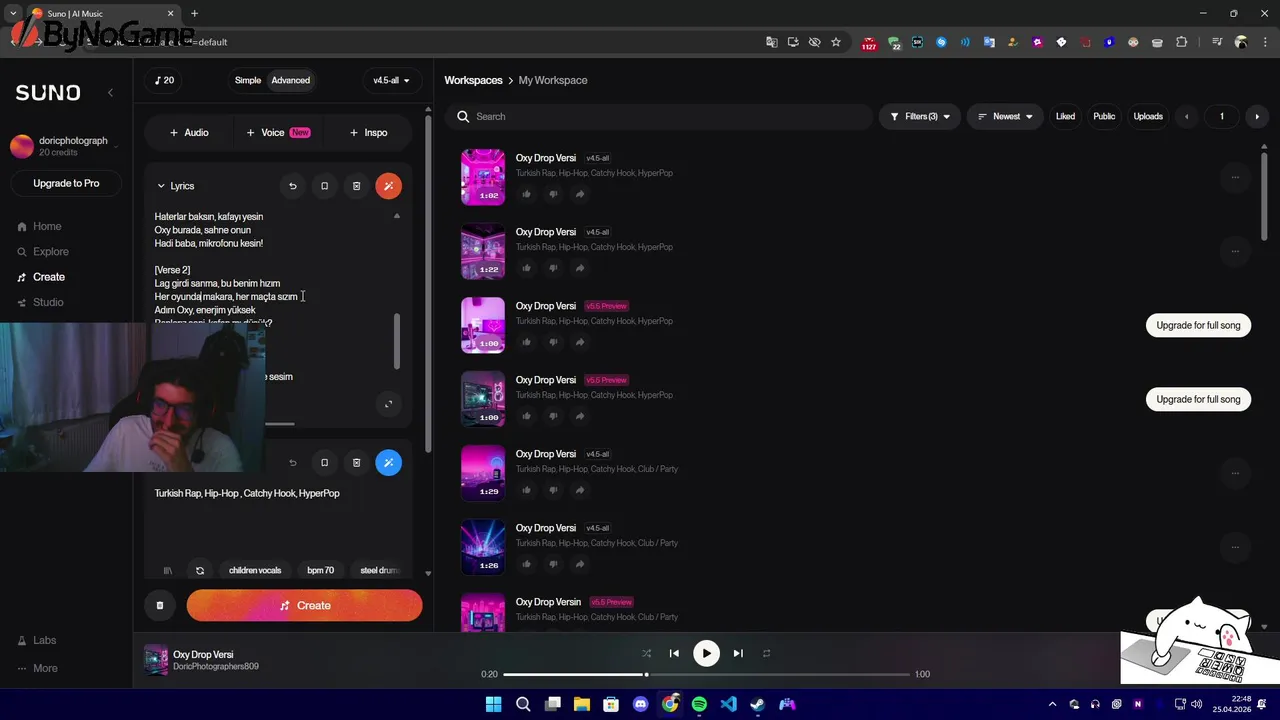Skip to the next track
Screen dimensions: 1280x720
[x=738, y=653]
